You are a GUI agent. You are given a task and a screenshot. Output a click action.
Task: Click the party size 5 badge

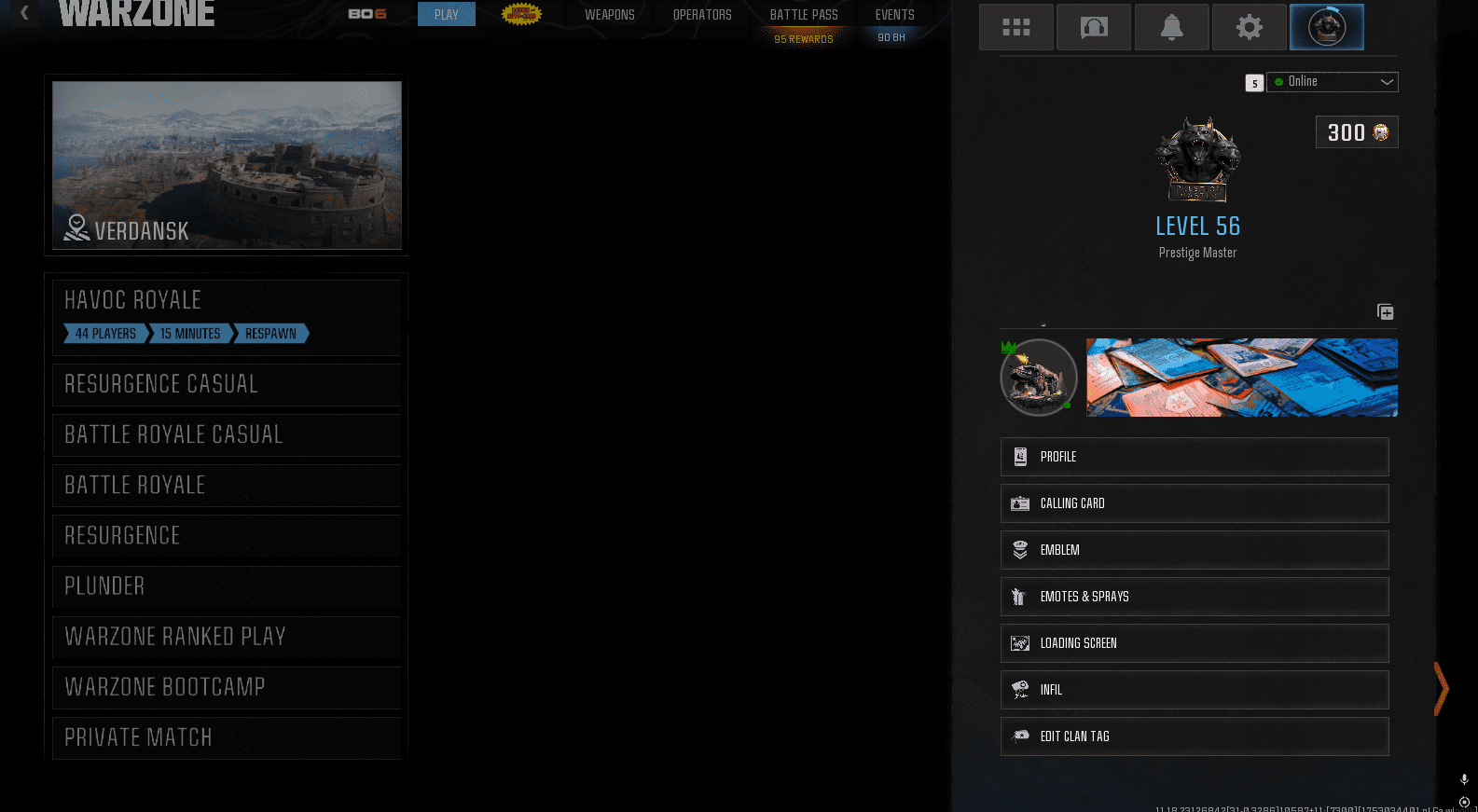coord(1254,83)
